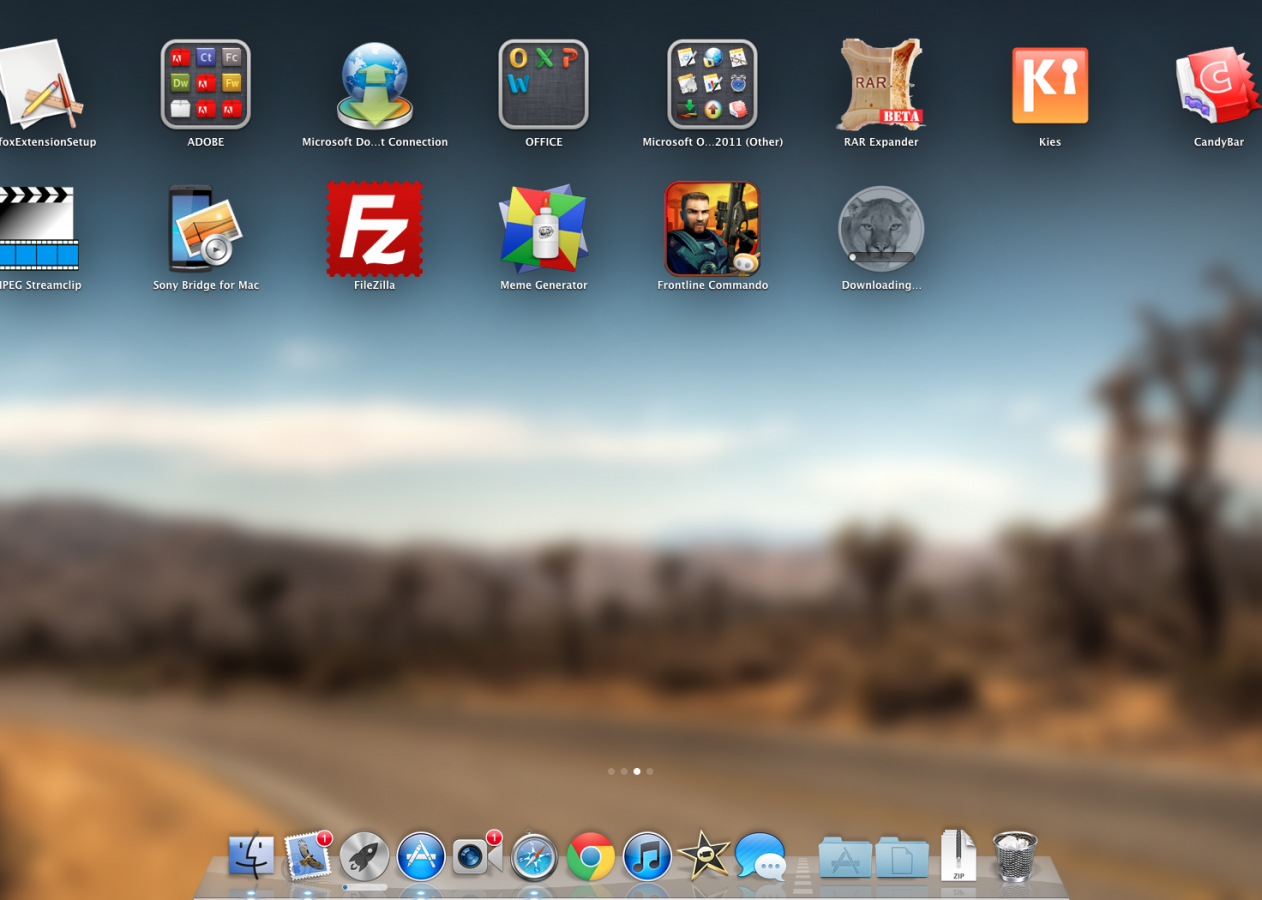Open iTunes in the Dock
Viewport: 1262px width, 900px height.
click(648, 856)
